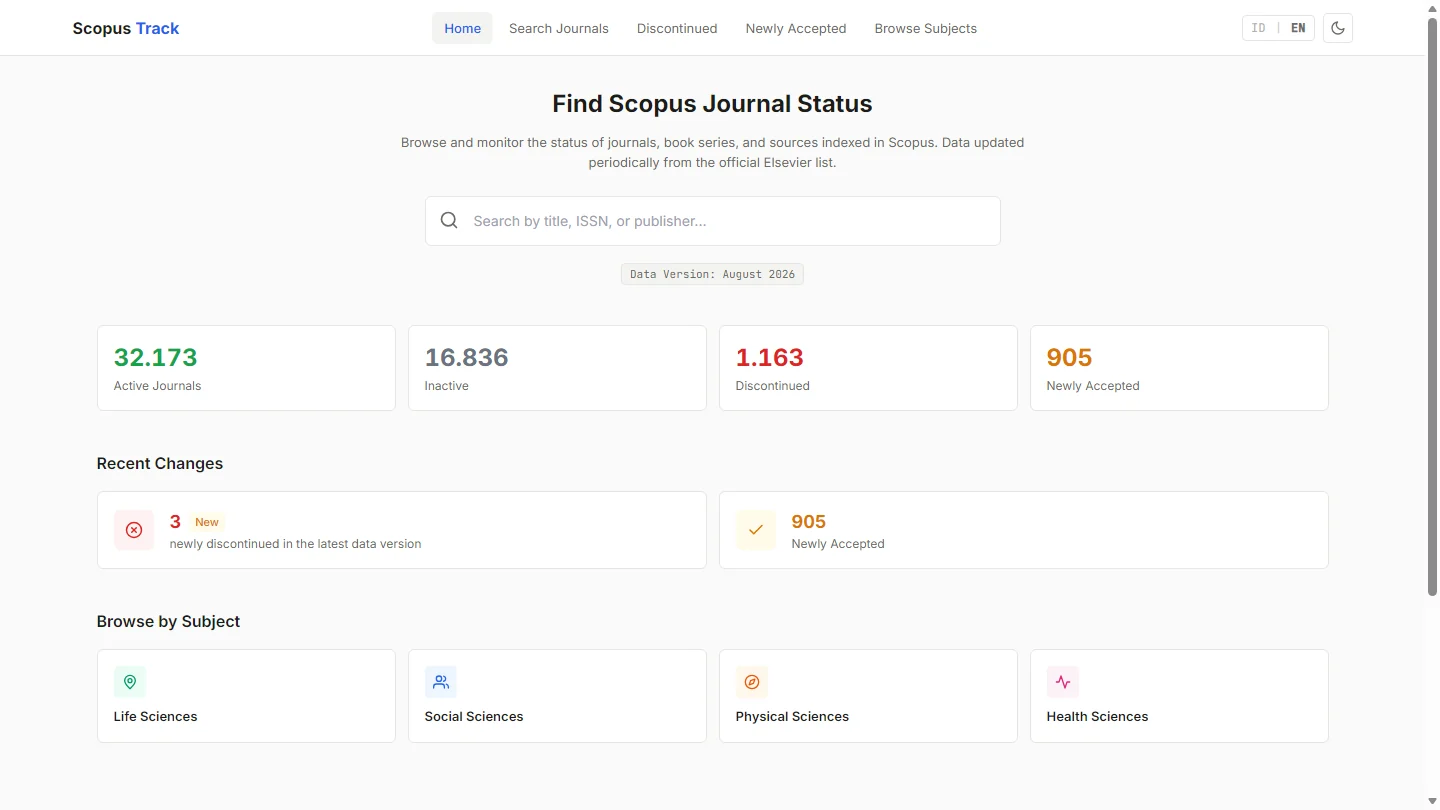
Task: Click the magnifier icon in search box
Action: point(449,221)
